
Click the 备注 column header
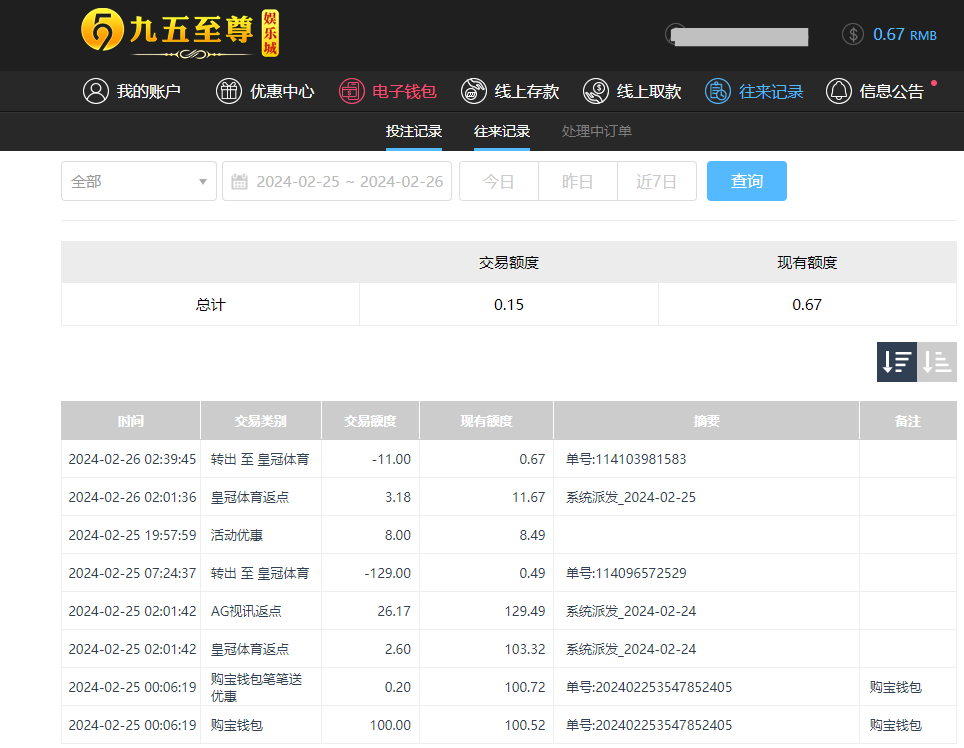pyautogui.click(x=908, y=421)
